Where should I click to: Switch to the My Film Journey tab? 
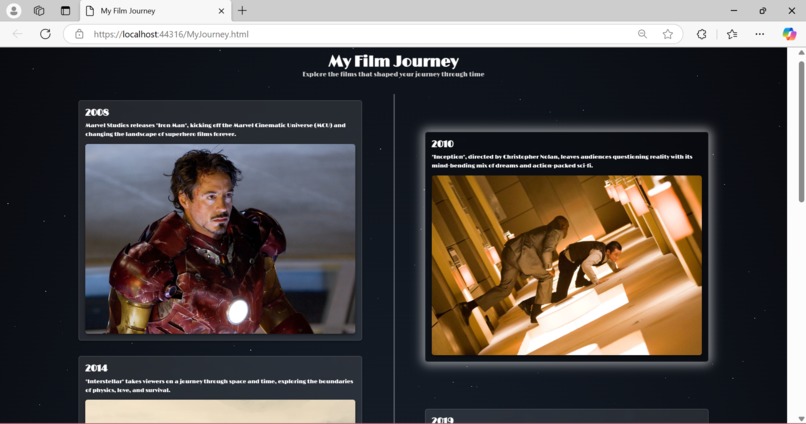pyautogui.click(x=155, y=11)
